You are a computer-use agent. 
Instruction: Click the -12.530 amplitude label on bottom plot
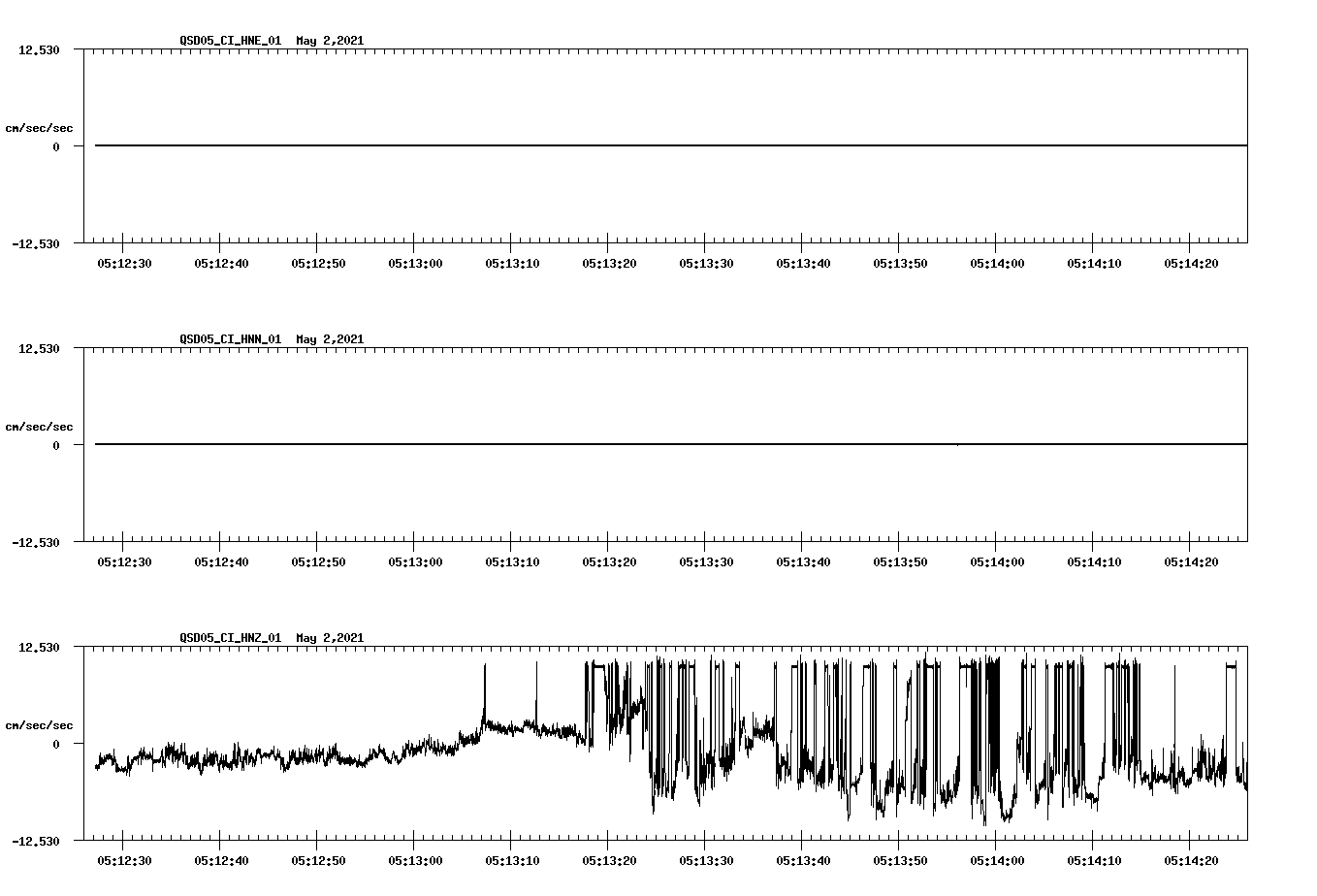(x=37, y=840)
